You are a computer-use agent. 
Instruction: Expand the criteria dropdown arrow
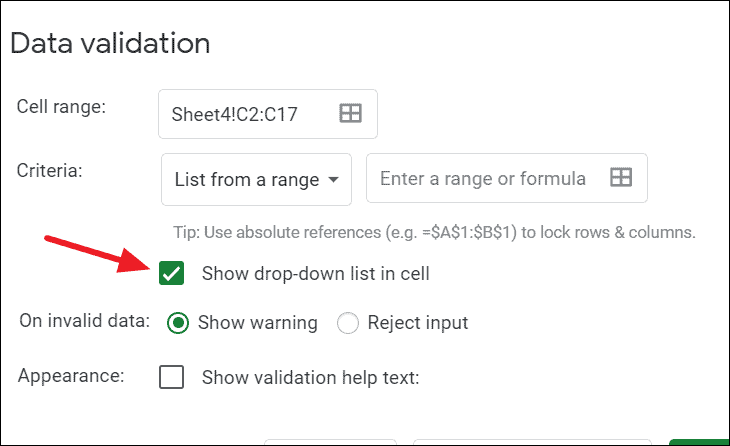pos(333,180)
